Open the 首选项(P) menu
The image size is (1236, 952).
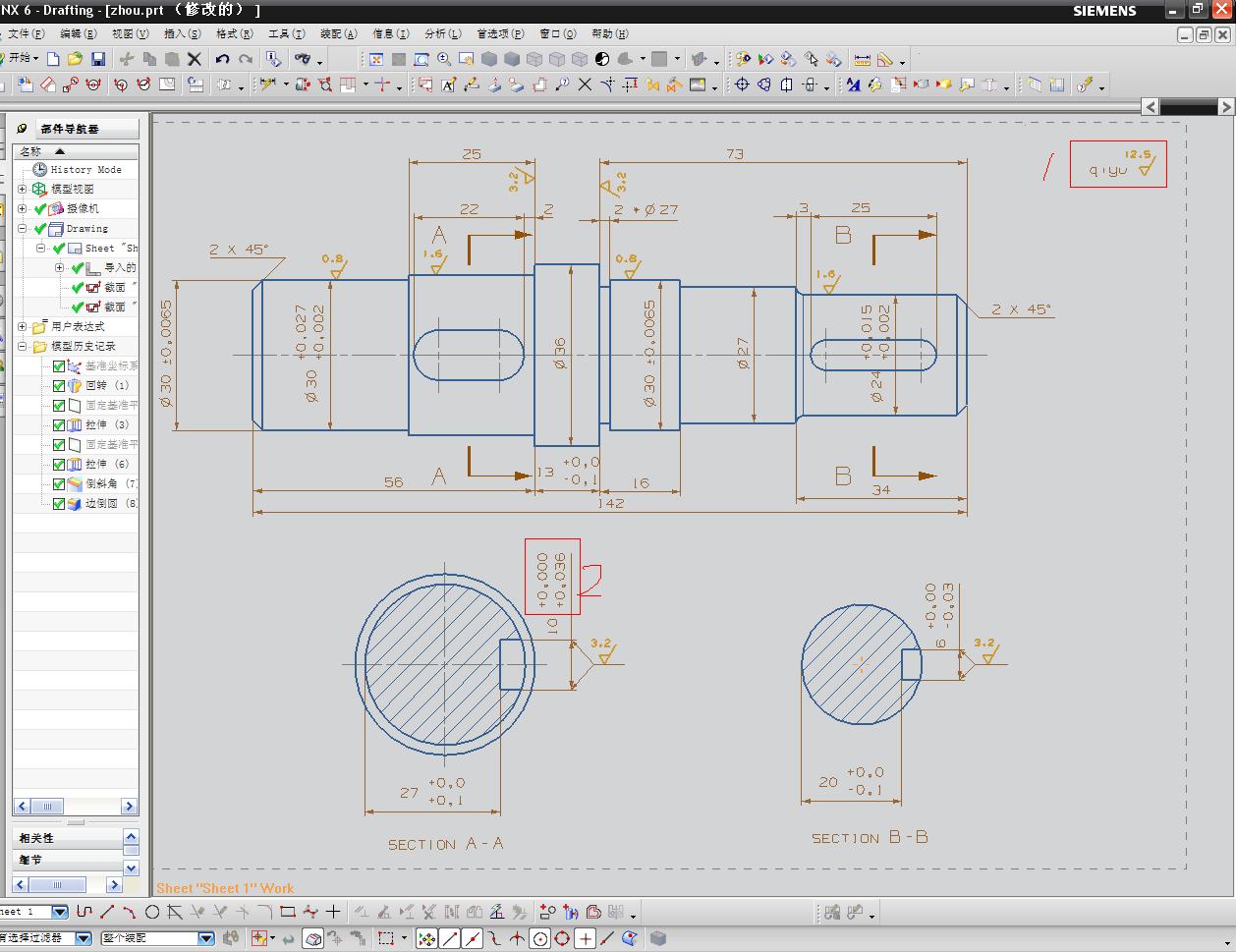pos(500,33)
